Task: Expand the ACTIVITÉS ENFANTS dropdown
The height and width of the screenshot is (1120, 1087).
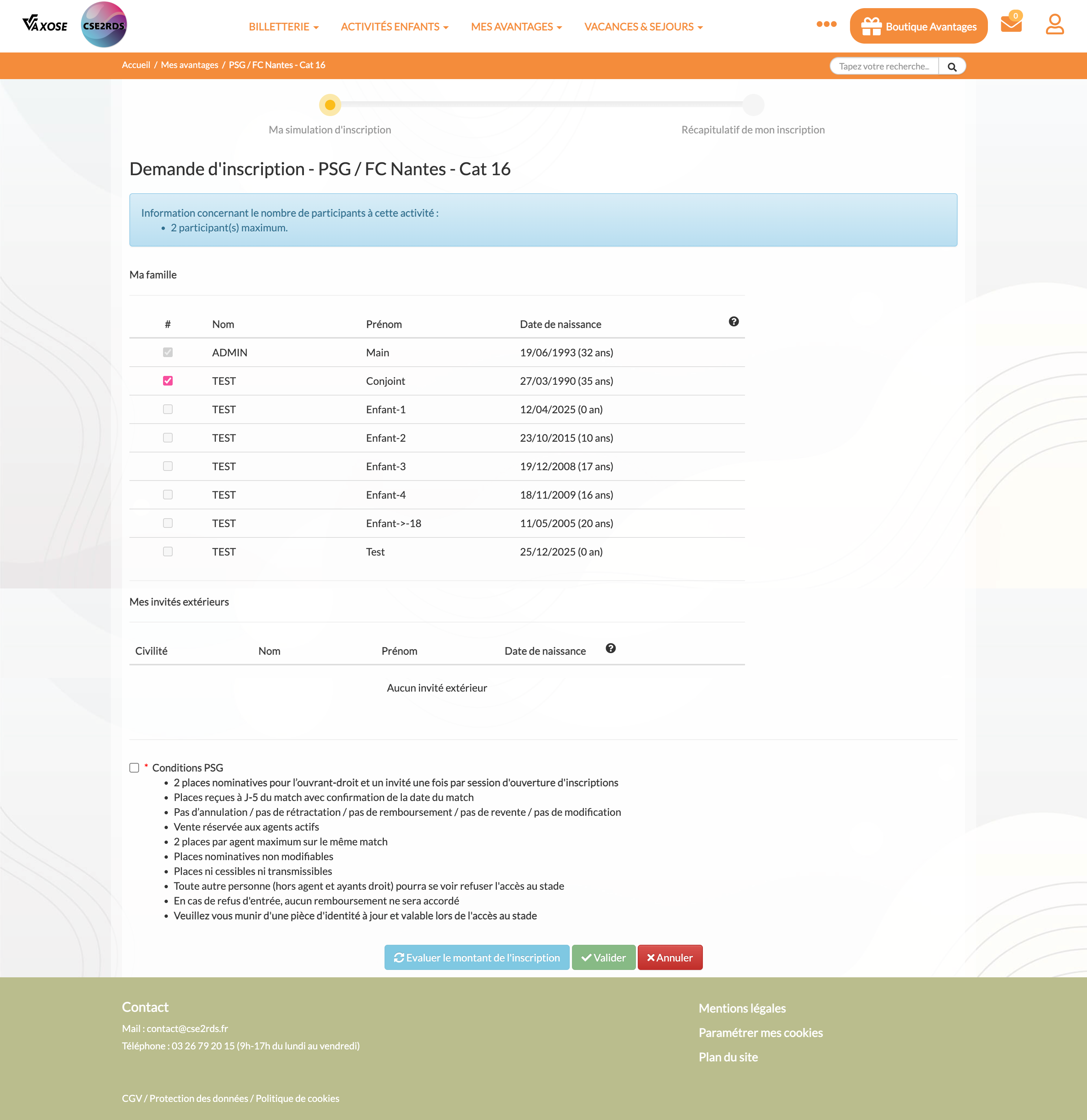Action: [394, 27]
